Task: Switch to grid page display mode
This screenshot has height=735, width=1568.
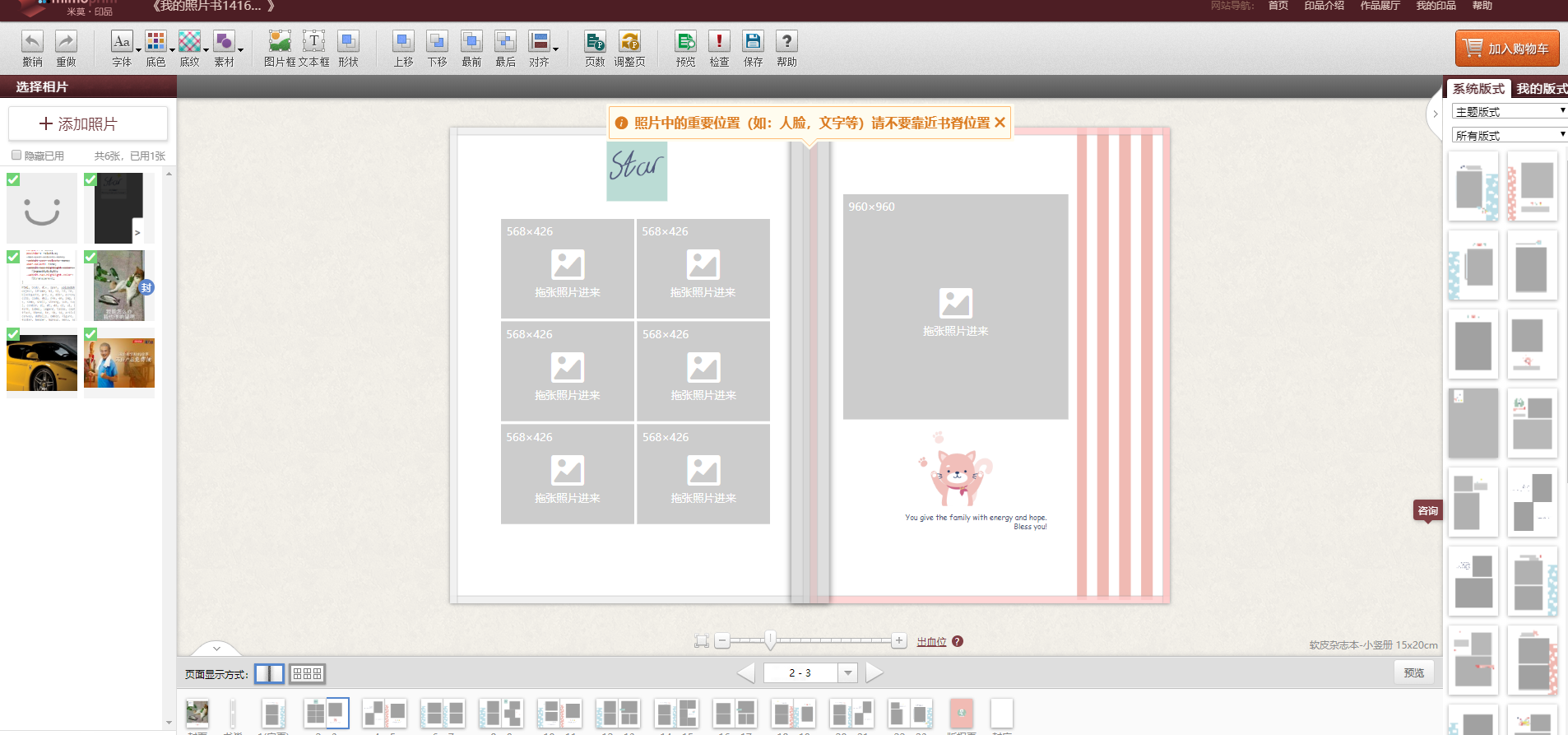Action: click(x=307, y=673)
